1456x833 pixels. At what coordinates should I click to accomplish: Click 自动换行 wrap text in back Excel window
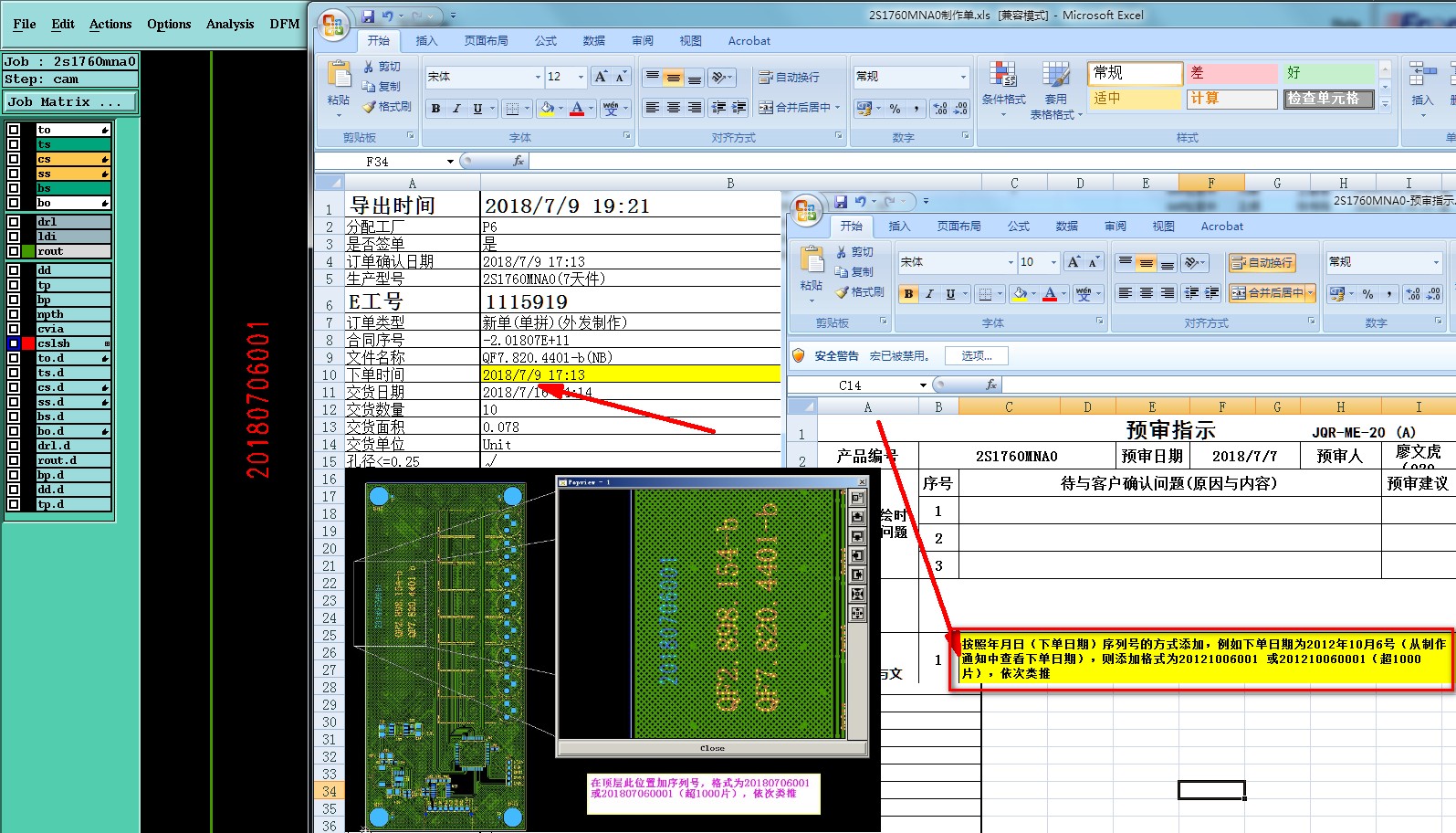tap(790, 78)
